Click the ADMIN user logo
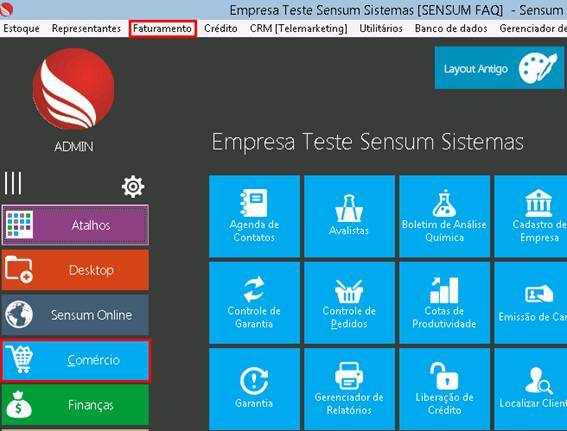Viewport: 567px width, 431px height. pos(74,89)
